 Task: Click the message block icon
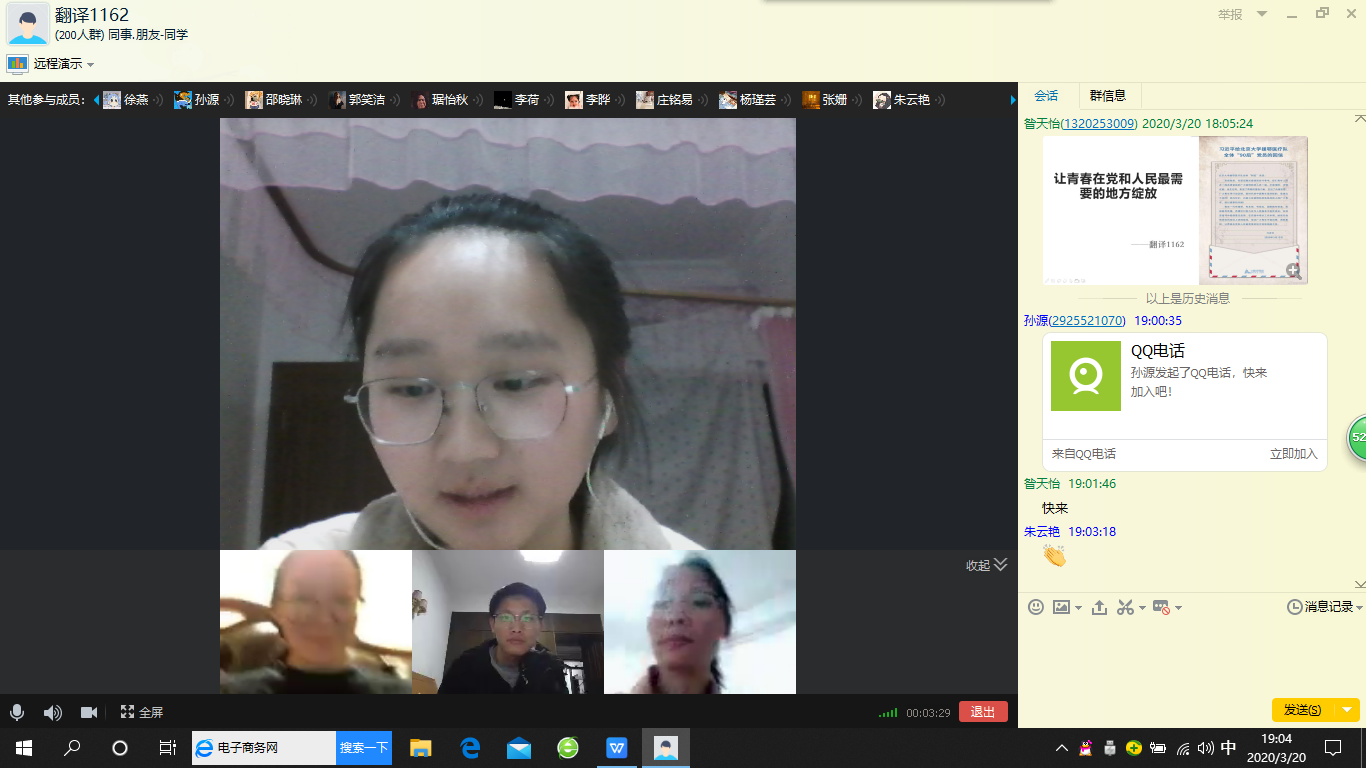tap(1161, 607)
